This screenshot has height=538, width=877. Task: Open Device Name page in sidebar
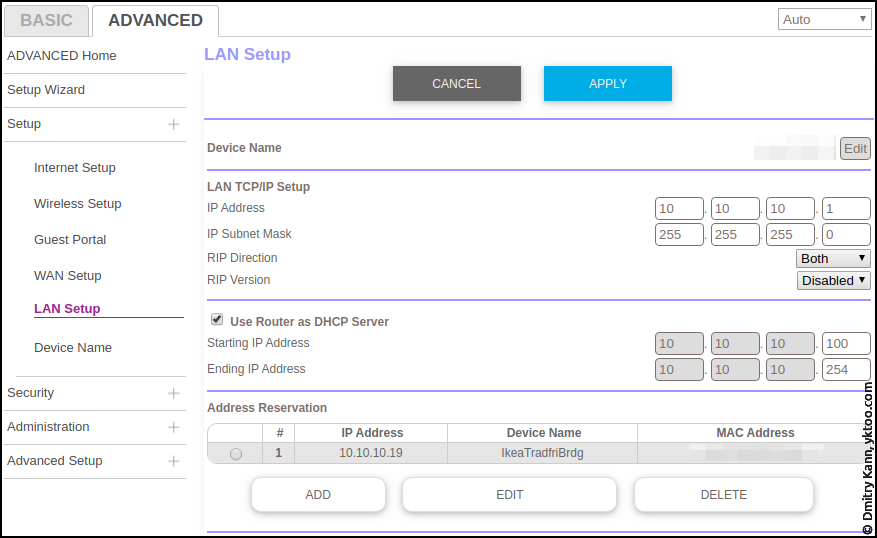click(x=73, y=348)
